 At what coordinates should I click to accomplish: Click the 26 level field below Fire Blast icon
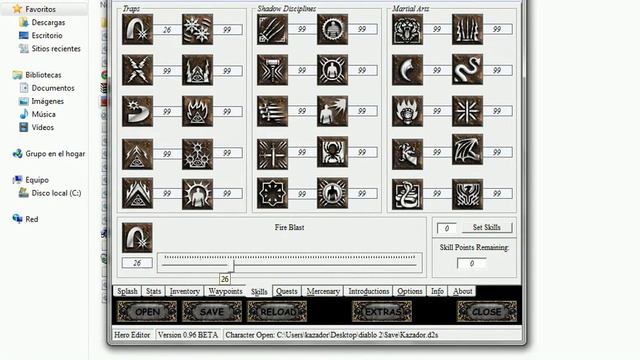click(x=137, y=263)
